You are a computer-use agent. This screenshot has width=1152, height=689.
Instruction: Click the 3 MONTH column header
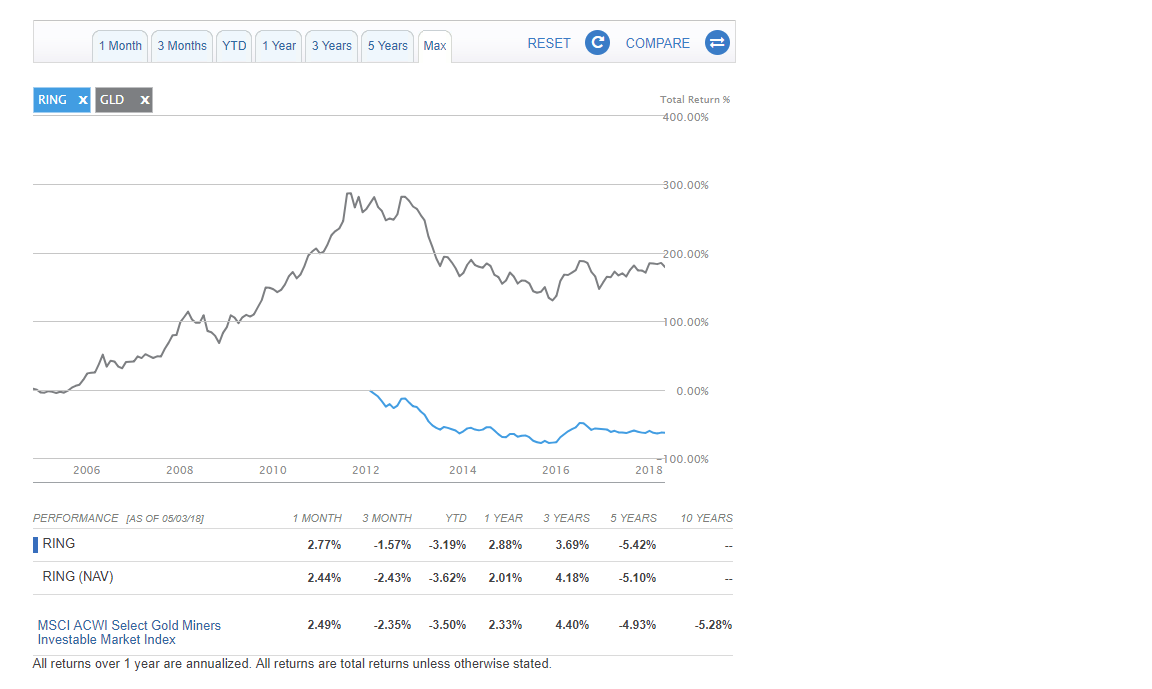tap(387, 519)
